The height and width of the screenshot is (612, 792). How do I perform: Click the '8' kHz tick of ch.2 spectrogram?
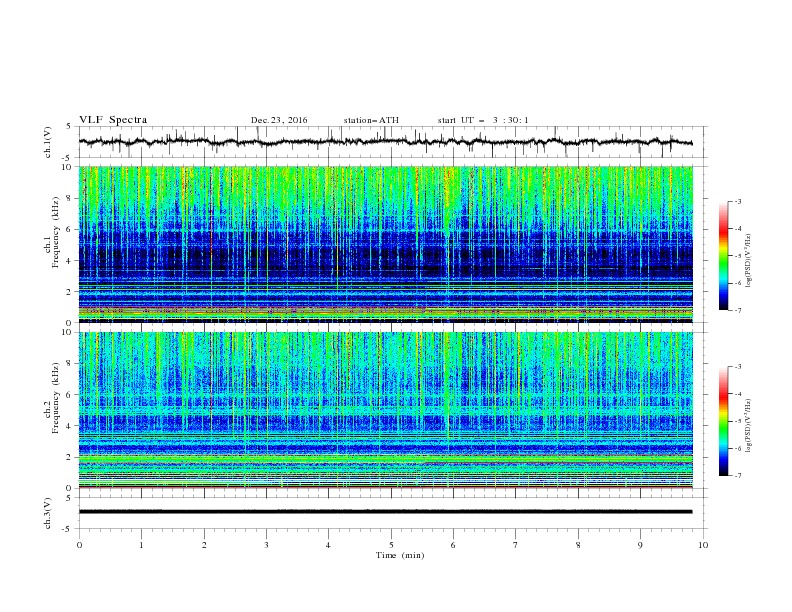pyautogui.click(x=70, y=364)
